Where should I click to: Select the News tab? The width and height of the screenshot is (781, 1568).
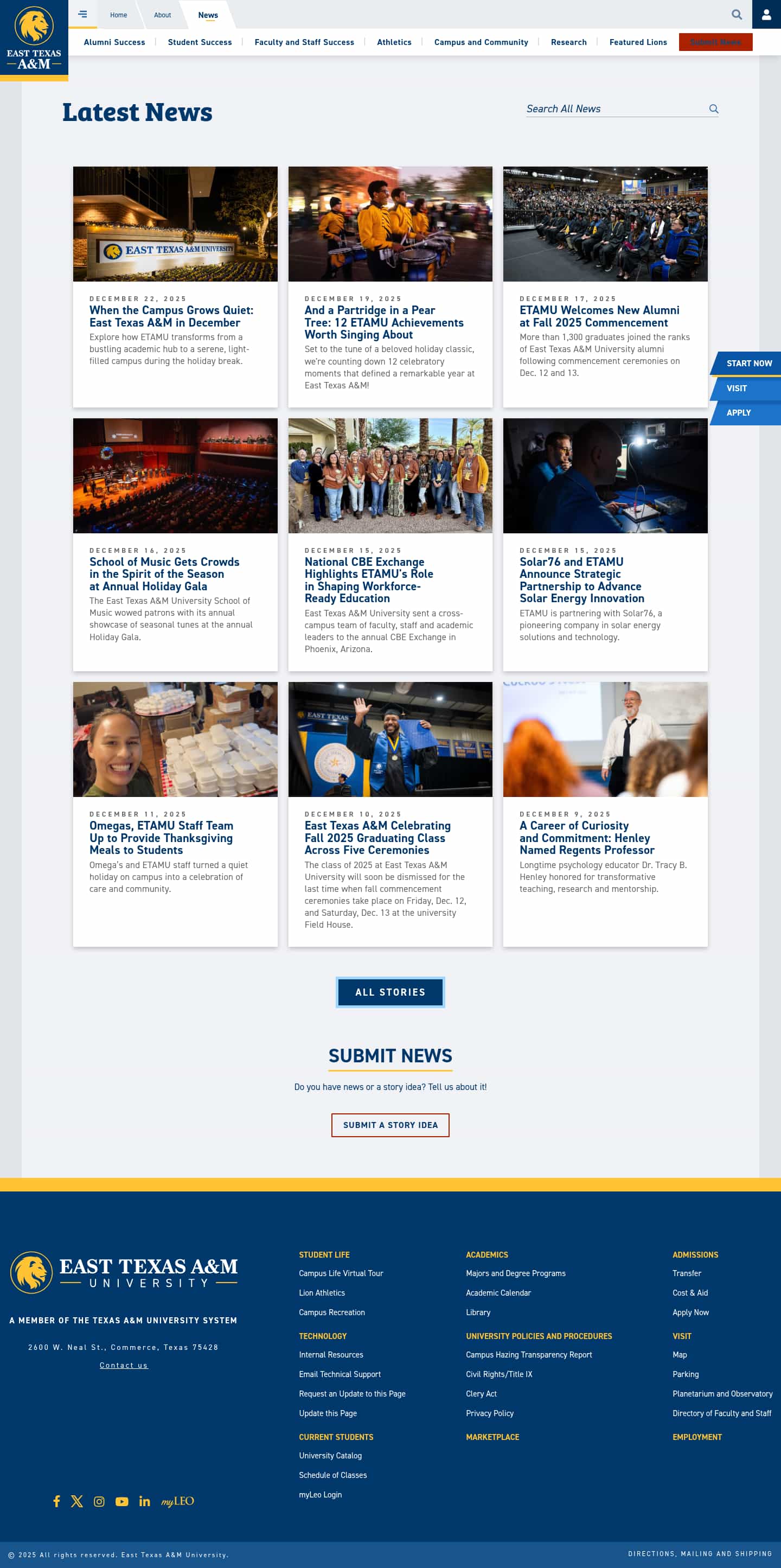pyautogui.click(x=208, y=15)
